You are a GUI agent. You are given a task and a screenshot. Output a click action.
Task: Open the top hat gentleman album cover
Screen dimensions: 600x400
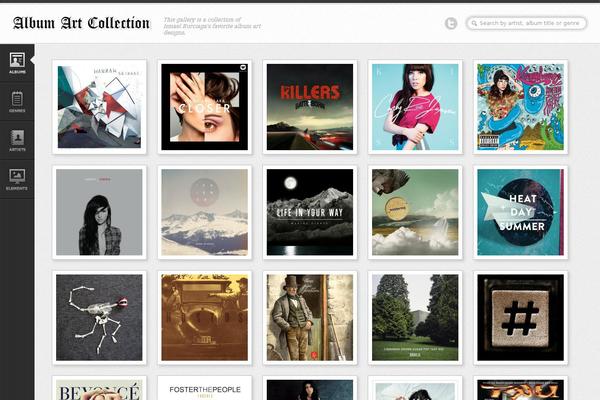(310, 318)
